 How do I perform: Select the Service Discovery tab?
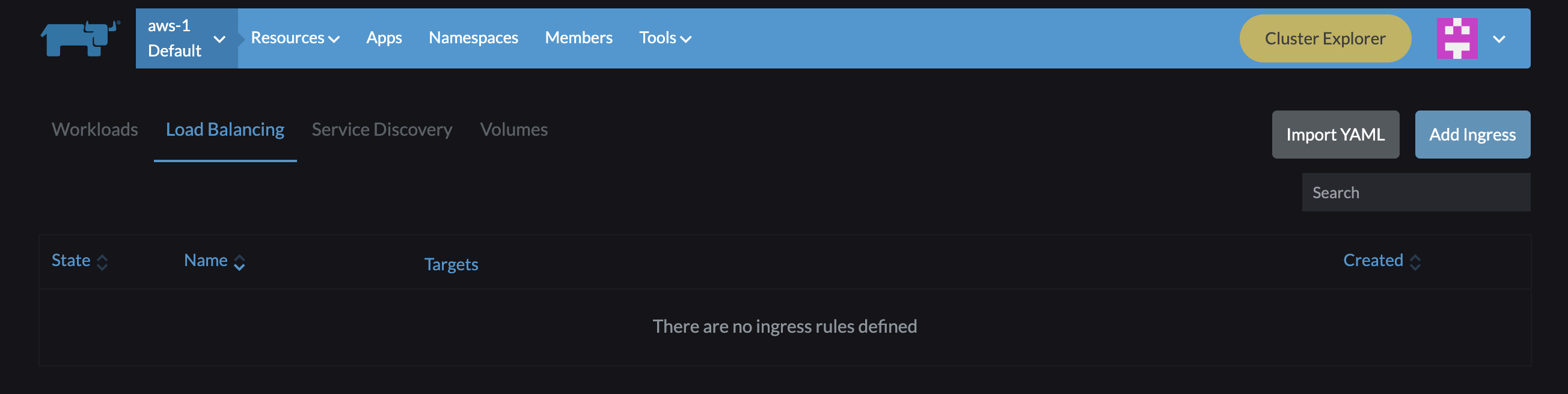(x=381, y=129)
